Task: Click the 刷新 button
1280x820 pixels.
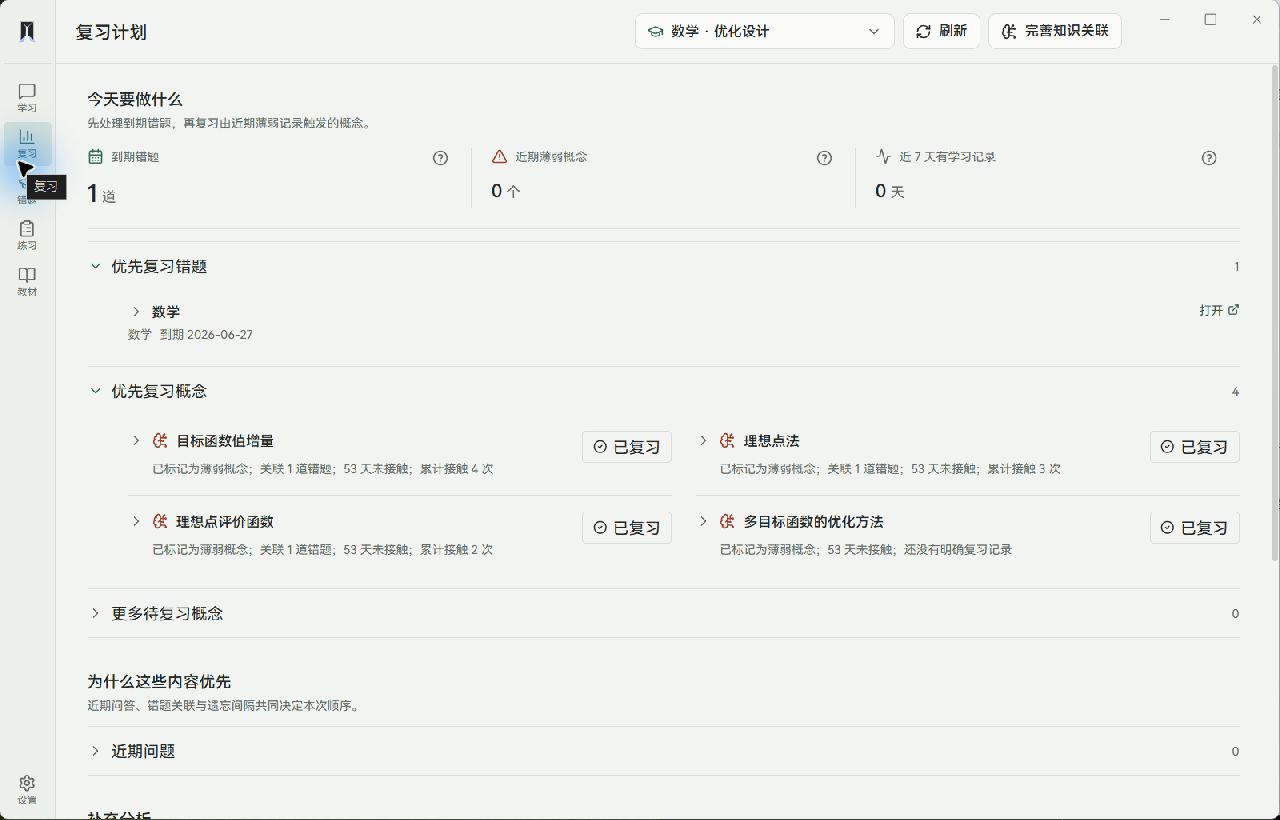Action: click(941, 31)
